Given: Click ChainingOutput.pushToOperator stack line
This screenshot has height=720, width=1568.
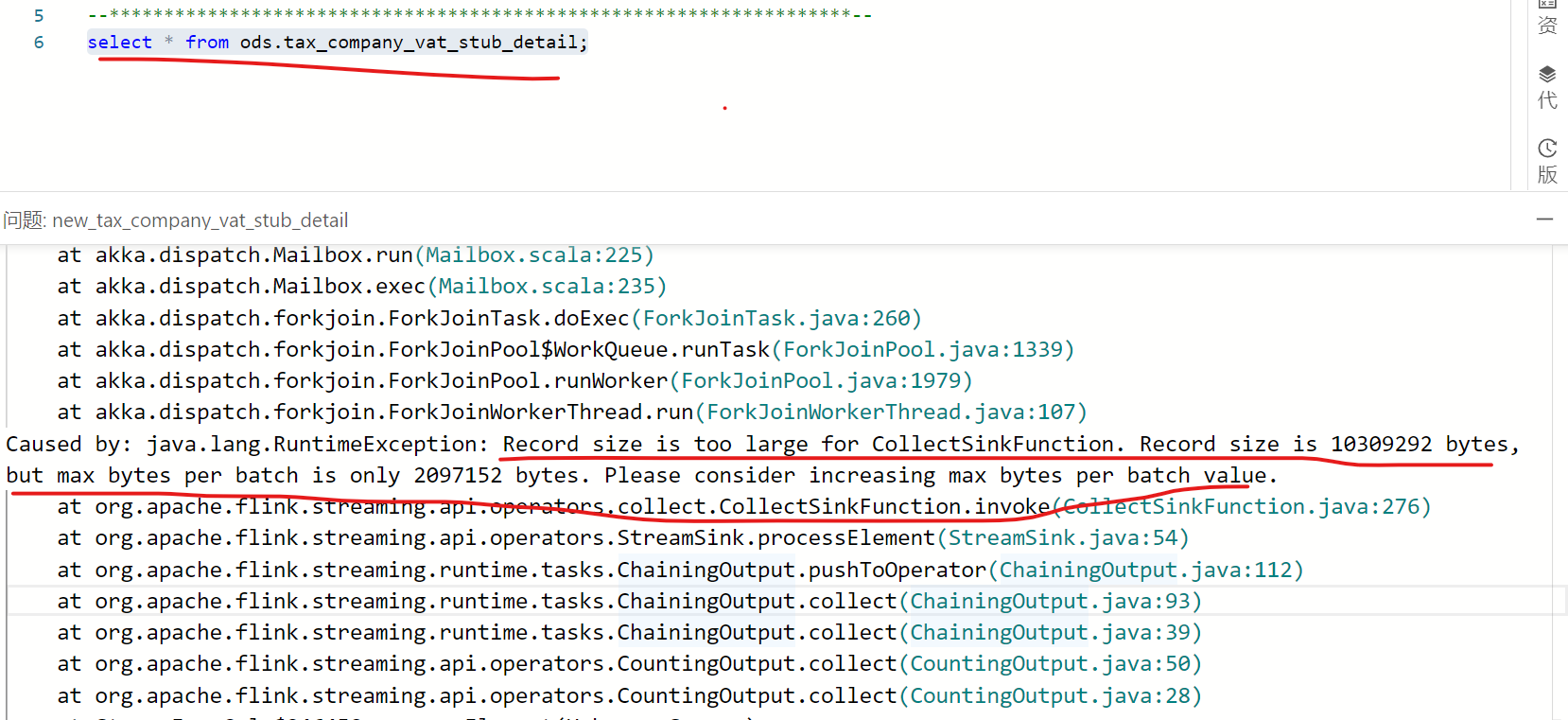Looking at the screenshot, I should [x=681, y=571].
